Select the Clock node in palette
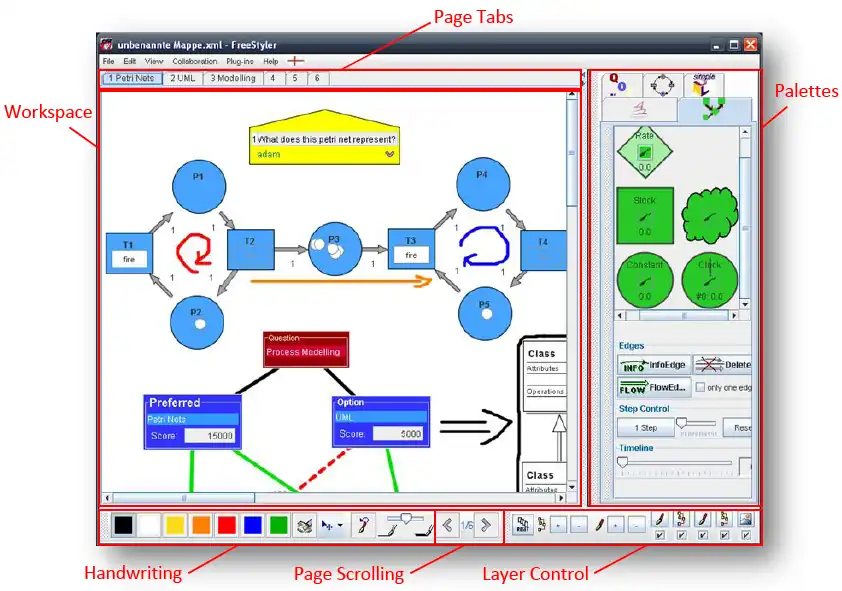The width and height of the screenshot is (842, 591). 710,280
